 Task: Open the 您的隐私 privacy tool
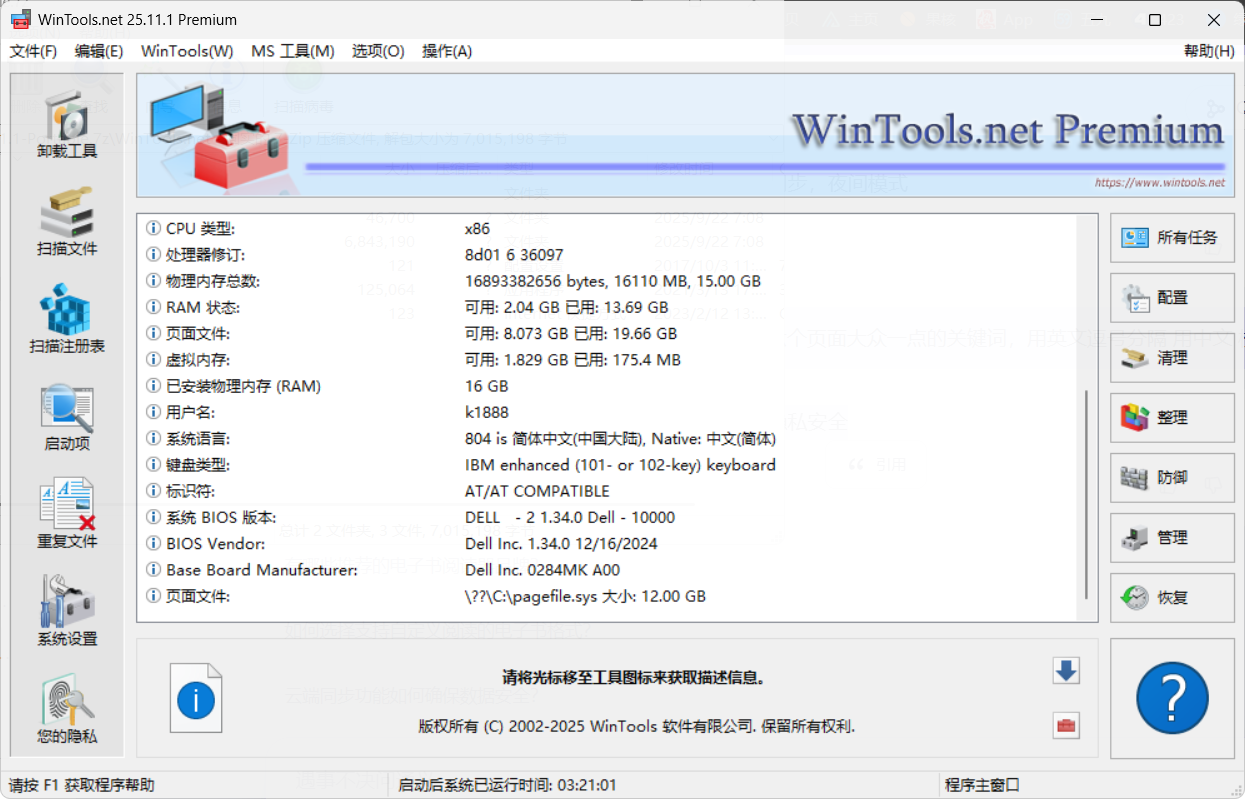[x=67, y=709]
